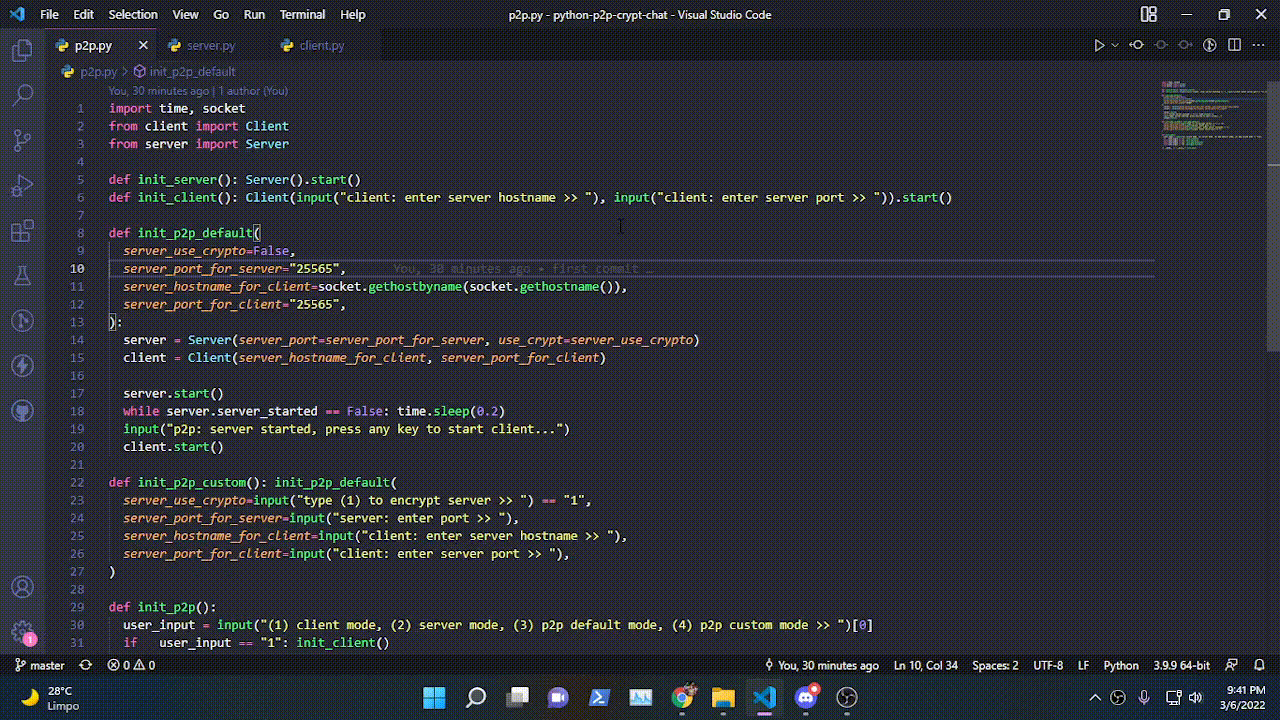
Task: Open Windows taskbar Search
Action: pyautogui.click(x=476, y=697)
